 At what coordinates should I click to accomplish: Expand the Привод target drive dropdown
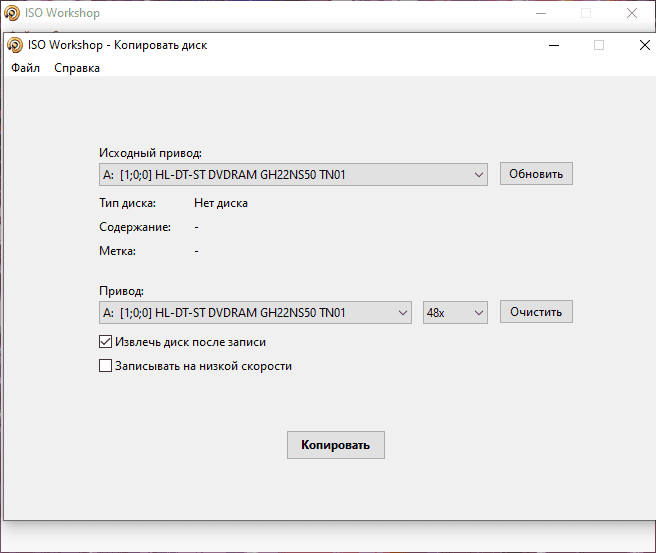pos(255,312)
